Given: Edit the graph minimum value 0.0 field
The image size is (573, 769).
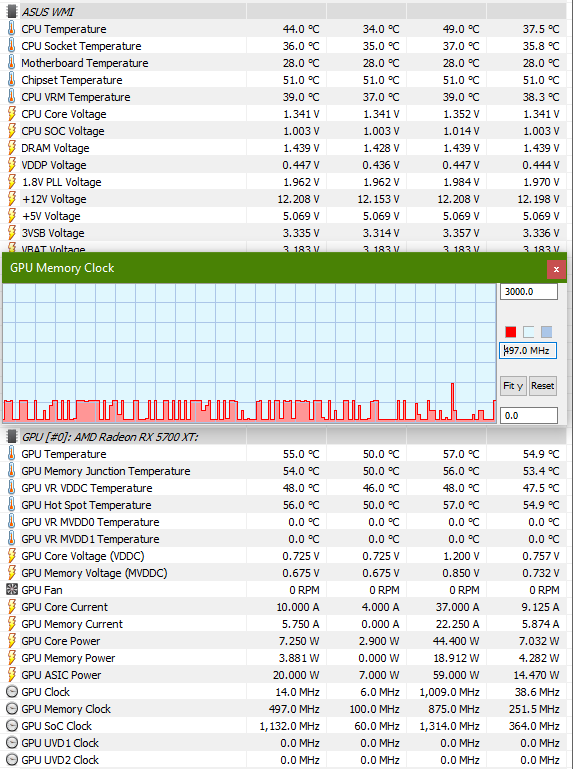Looking at the screenshot, I should [528, 415].
